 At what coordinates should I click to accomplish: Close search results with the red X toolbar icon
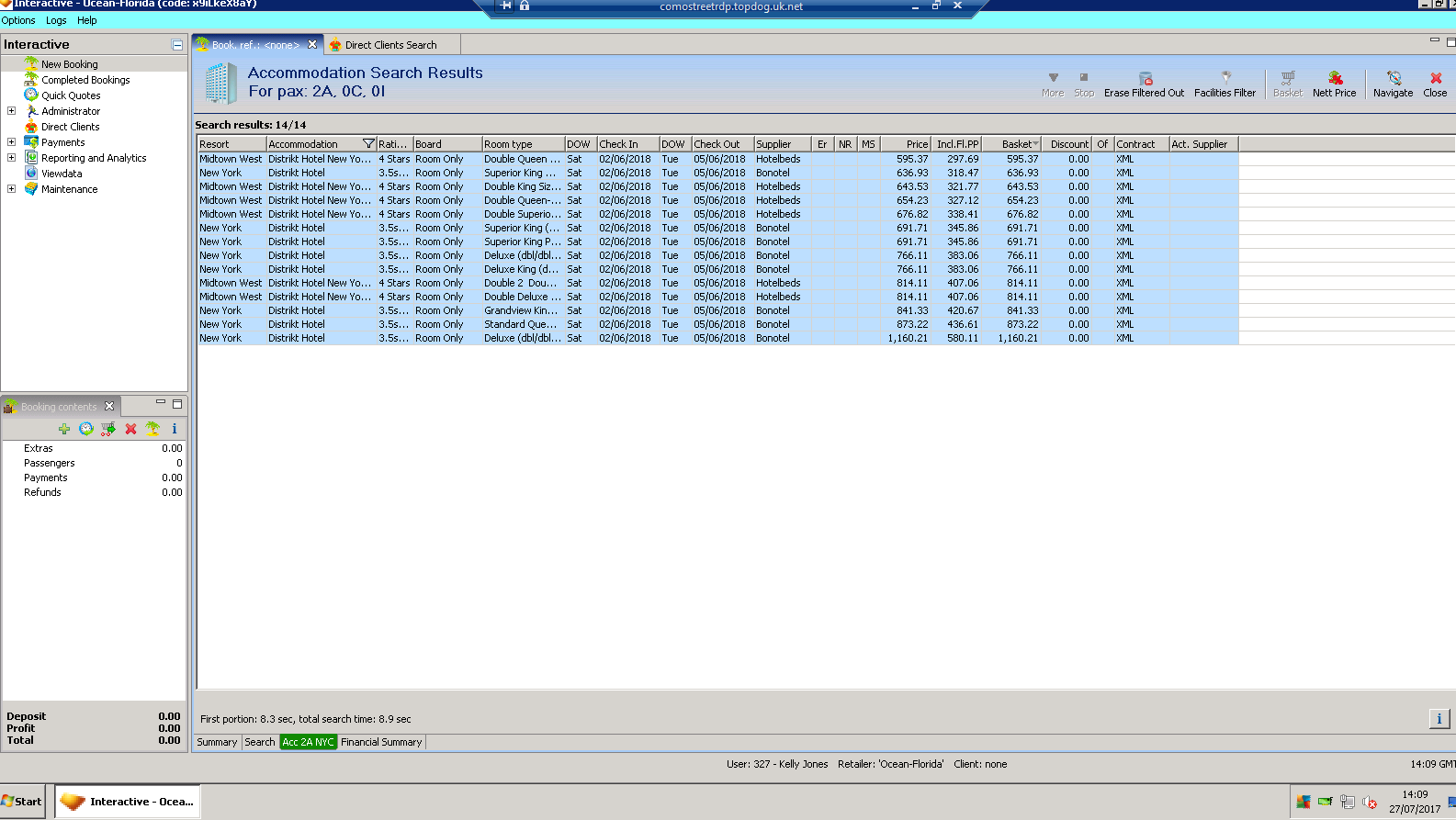[x=1436, y=79]
